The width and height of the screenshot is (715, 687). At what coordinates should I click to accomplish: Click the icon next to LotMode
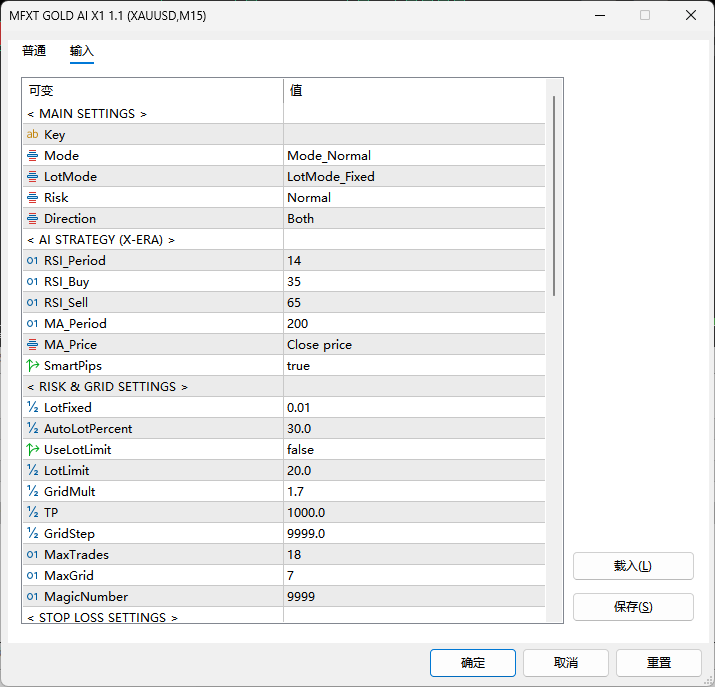[32, 177]
